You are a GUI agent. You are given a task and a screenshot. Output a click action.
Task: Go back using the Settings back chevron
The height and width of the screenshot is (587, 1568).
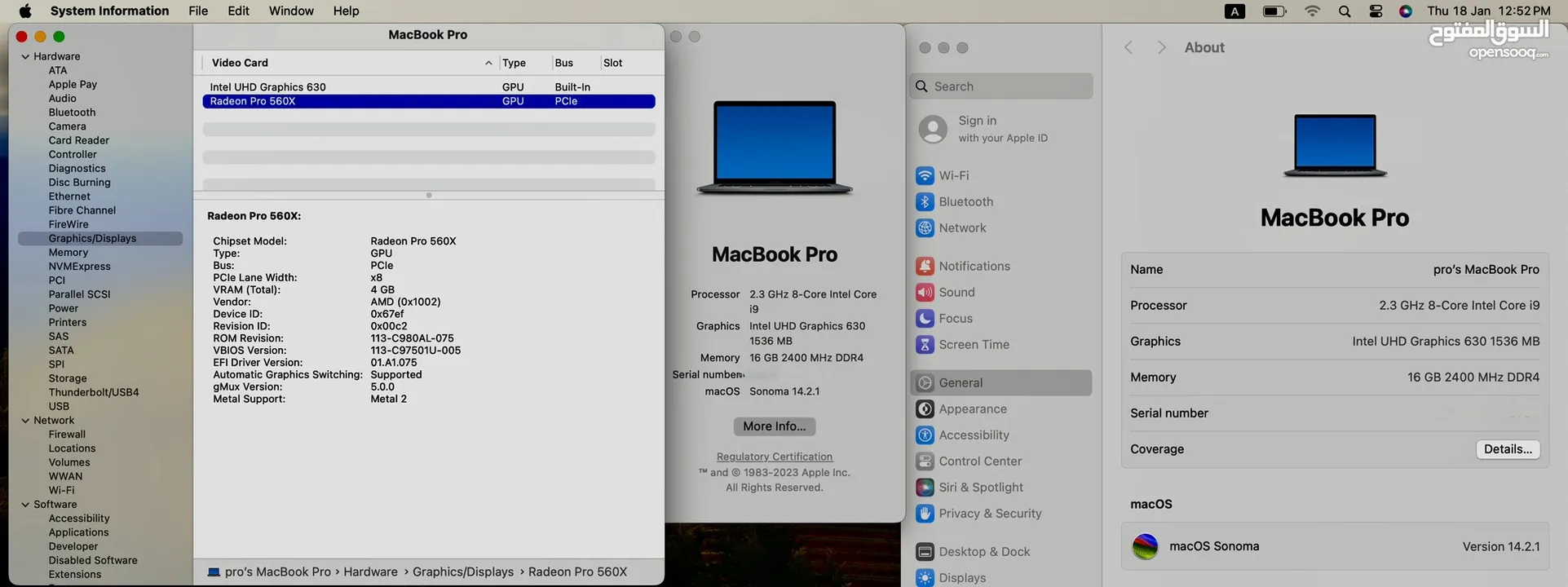1129,47
